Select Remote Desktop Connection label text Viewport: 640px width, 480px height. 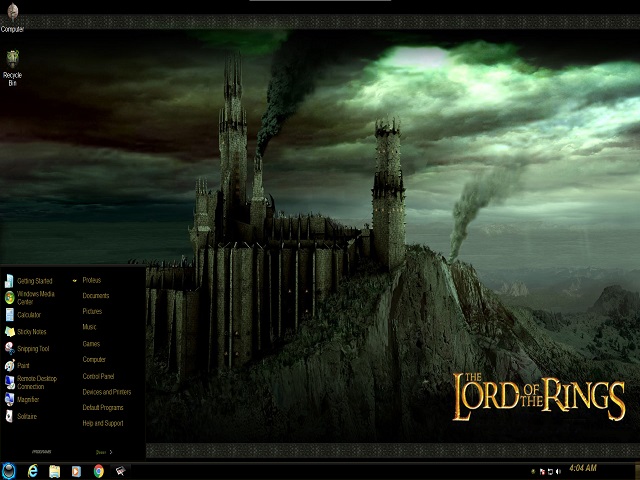point(37,382)
